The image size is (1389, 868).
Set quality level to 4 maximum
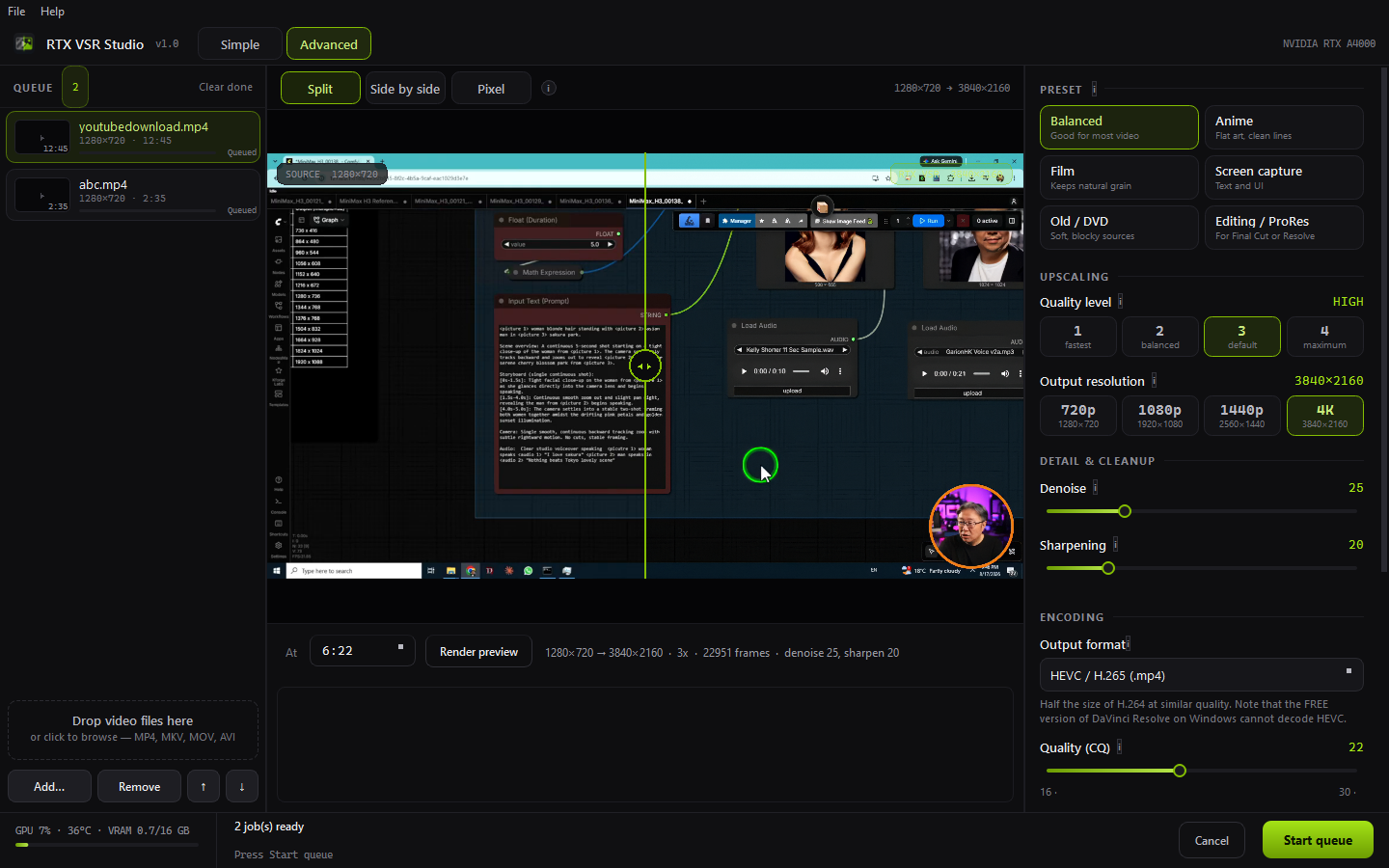pyautogui.click(x=1324, y=337)
